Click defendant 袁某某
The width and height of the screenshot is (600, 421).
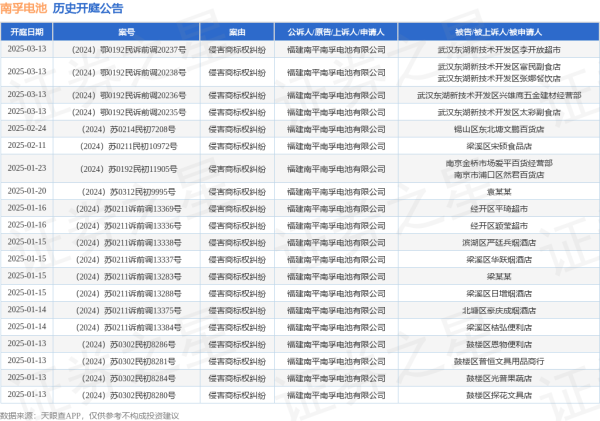pyautogui.click(x=499, y=192)
